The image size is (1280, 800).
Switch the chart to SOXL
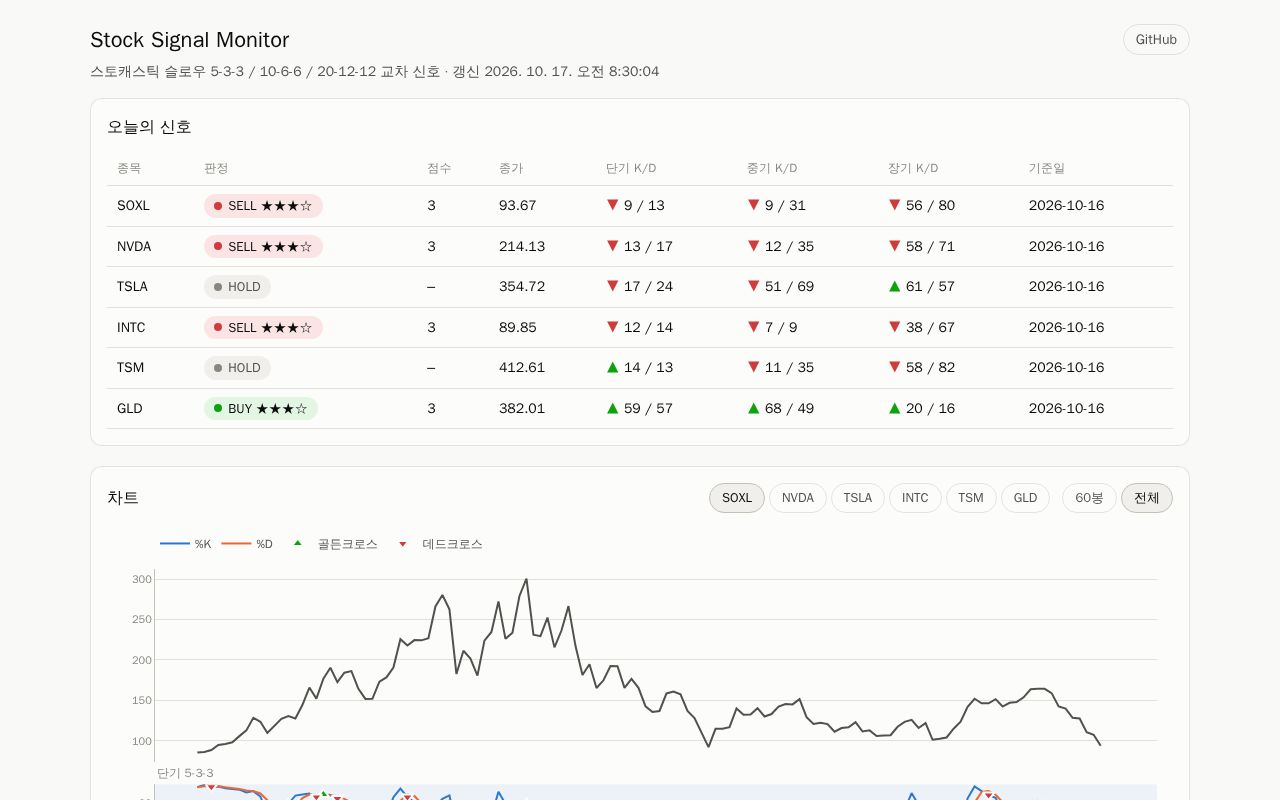(737, 498)
